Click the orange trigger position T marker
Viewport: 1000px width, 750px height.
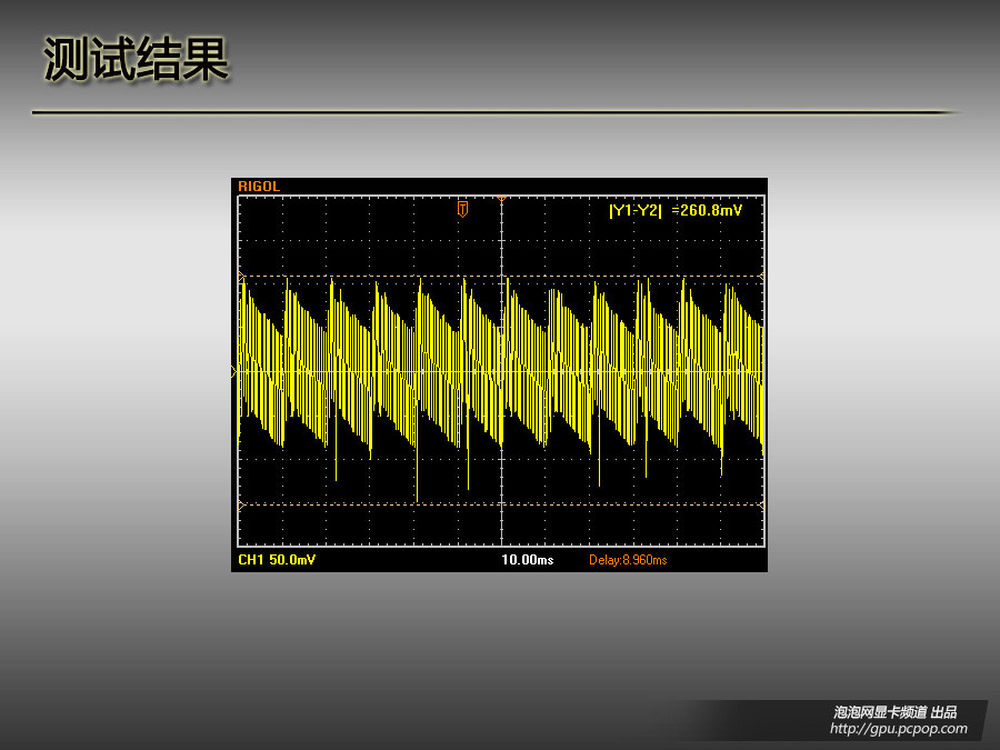(x=463, y=209)
